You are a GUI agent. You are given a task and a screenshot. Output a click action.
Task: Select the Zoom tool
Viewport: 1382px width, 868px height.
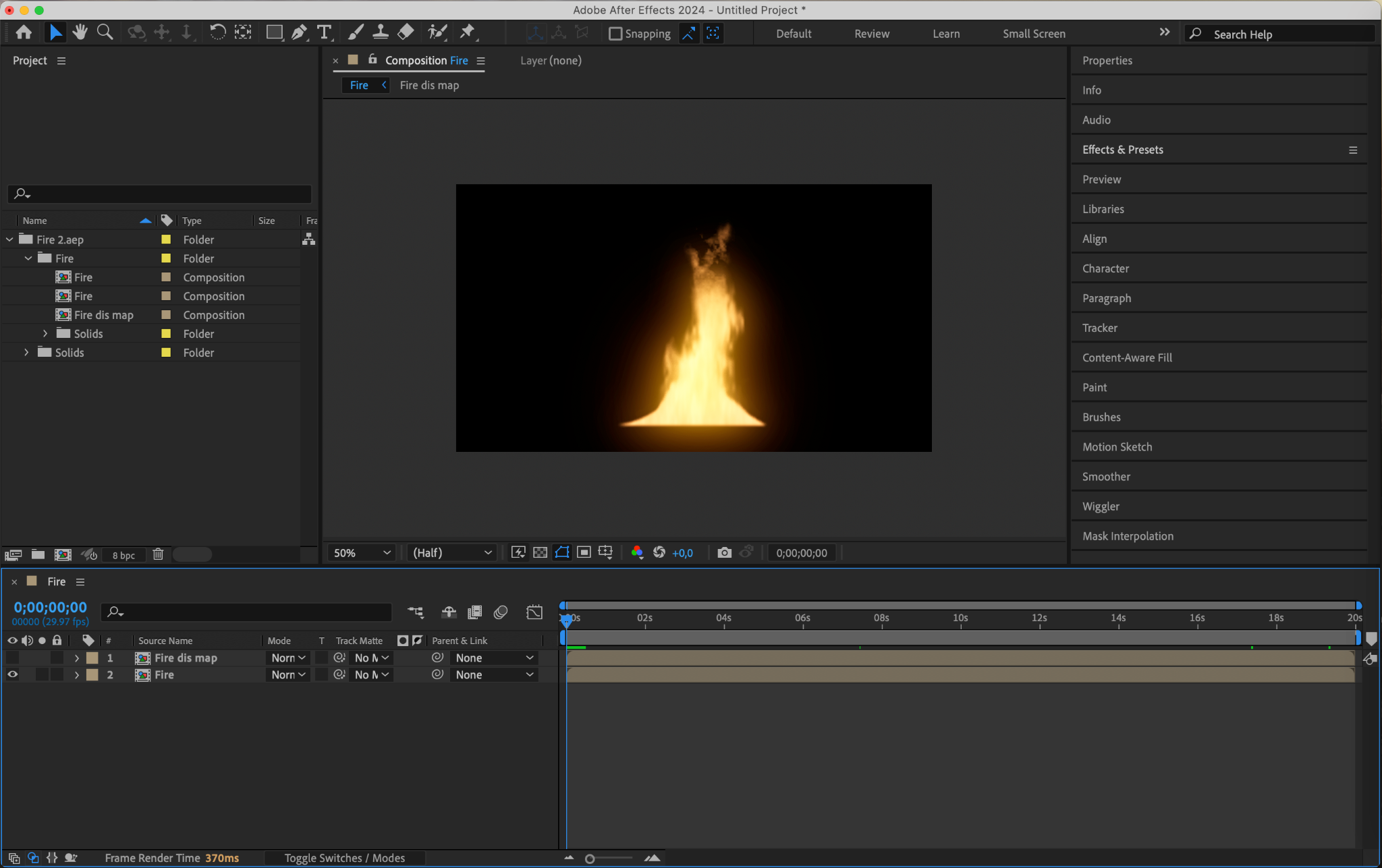pos(105,32)
